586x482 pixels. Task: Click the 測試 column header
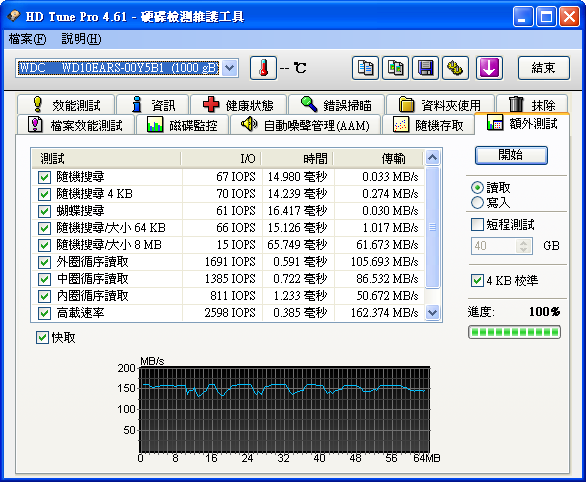[107, 158]
